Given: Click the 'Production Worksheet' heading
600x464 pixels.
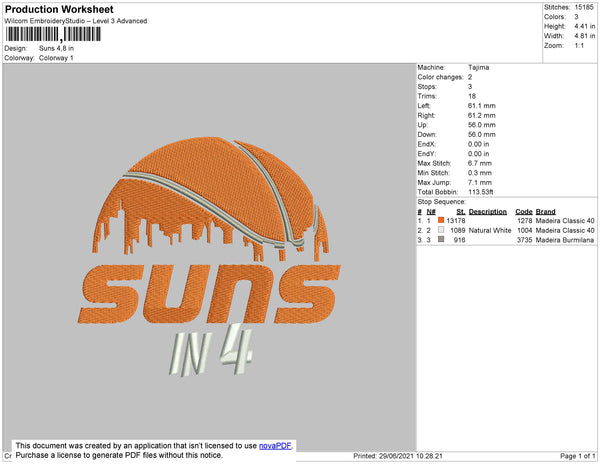Looking at the screenshot, I should 59,9.
